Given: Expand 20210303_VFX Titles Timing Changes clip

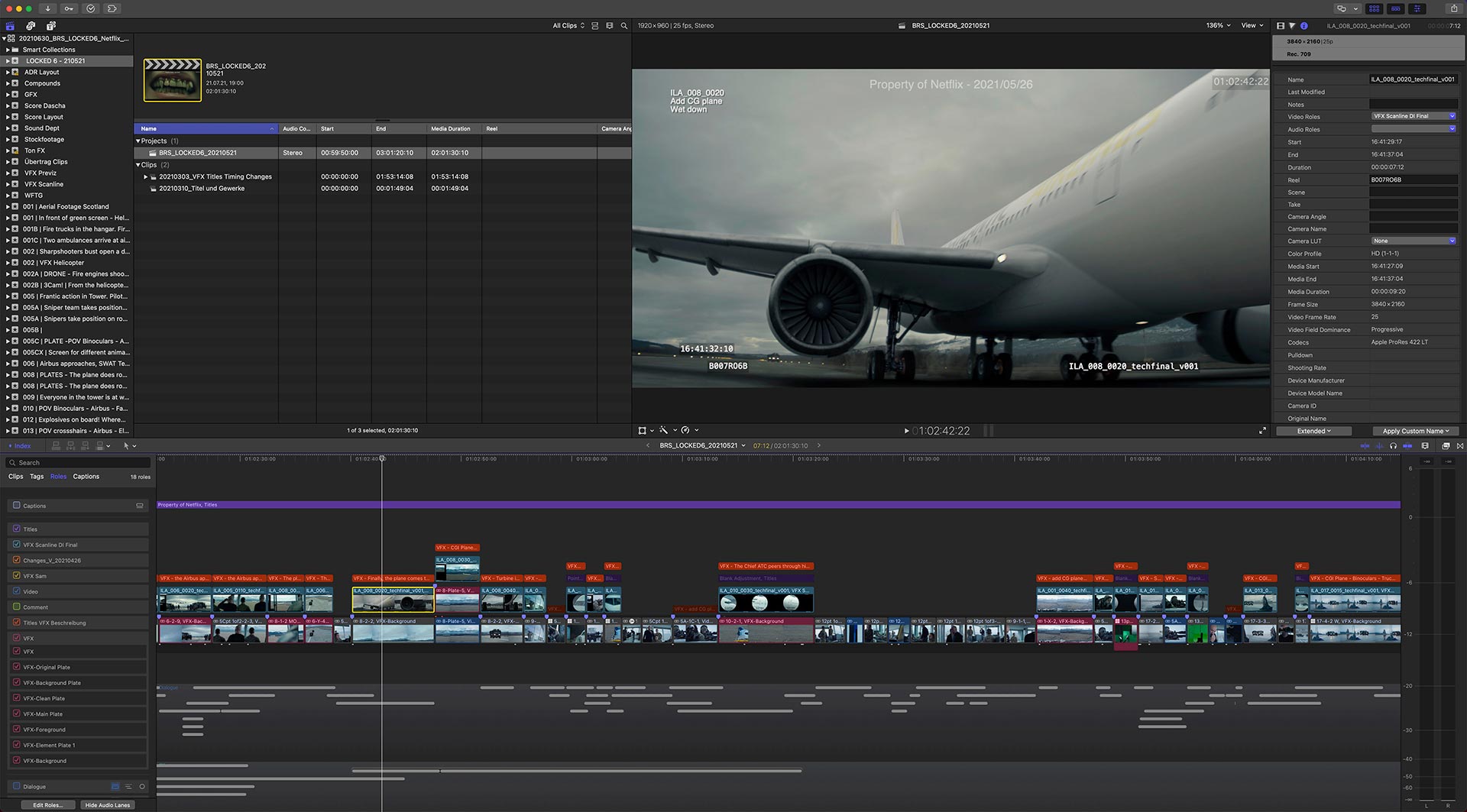Looking at the screenshot, I should click(146, 177).
